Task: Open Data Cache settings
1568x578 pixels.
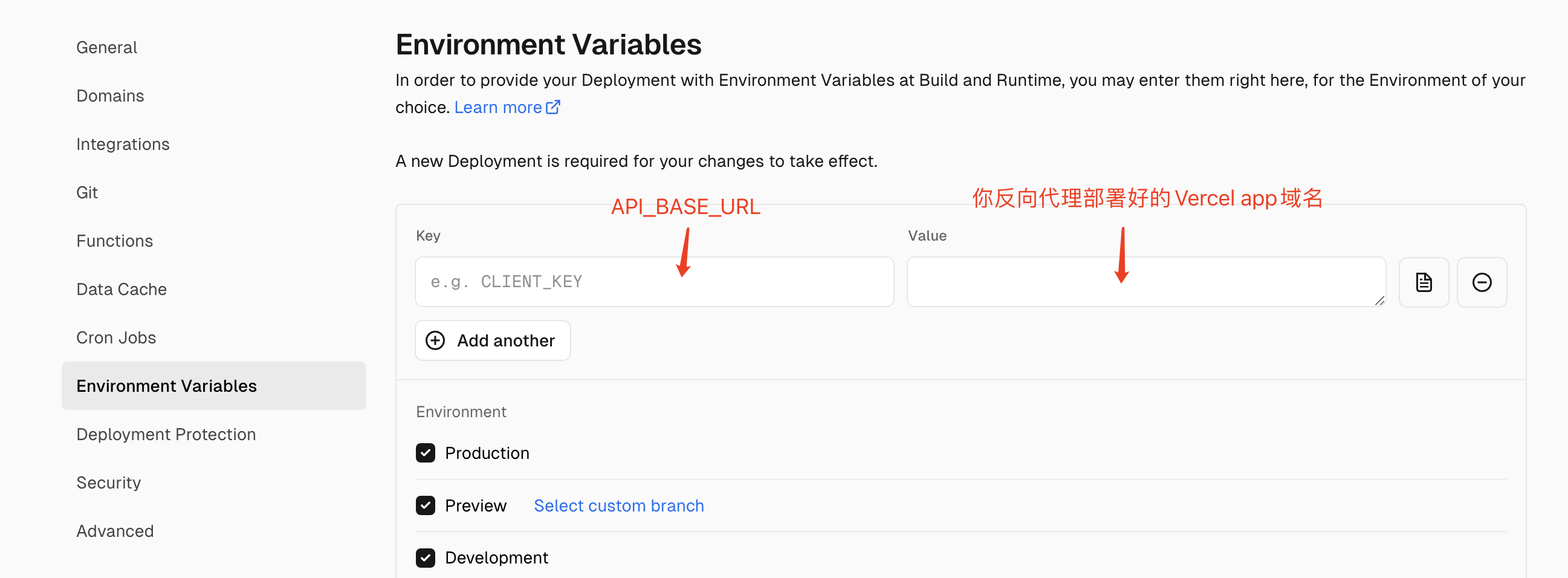Action: pyautogui.click(x=121, y=288)
